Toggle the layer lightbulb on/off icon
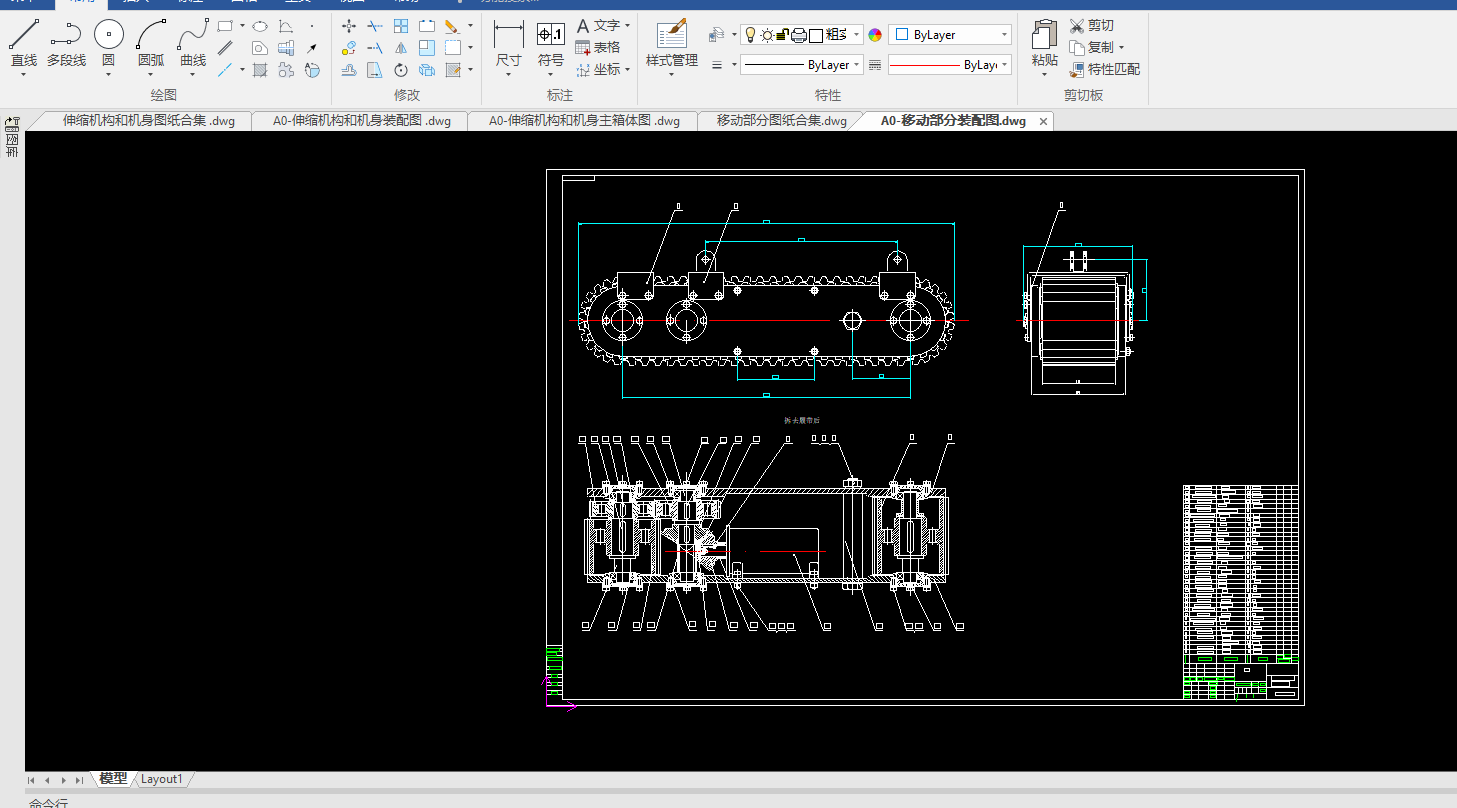This screenshot has height=808, width=1457. coord(750,35)
